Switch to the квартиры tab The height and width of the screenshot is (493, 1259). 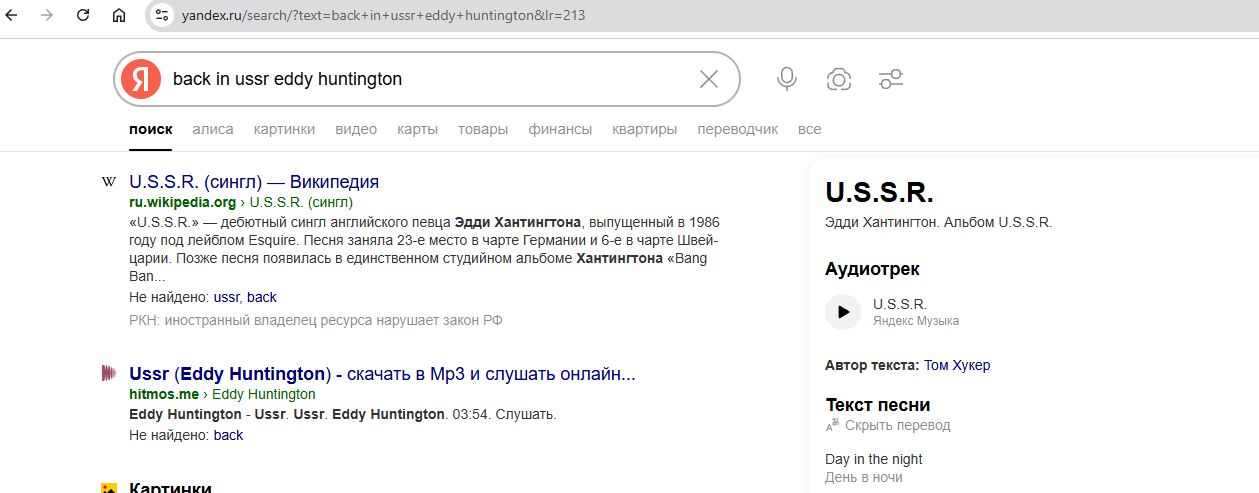coord(645,129)
